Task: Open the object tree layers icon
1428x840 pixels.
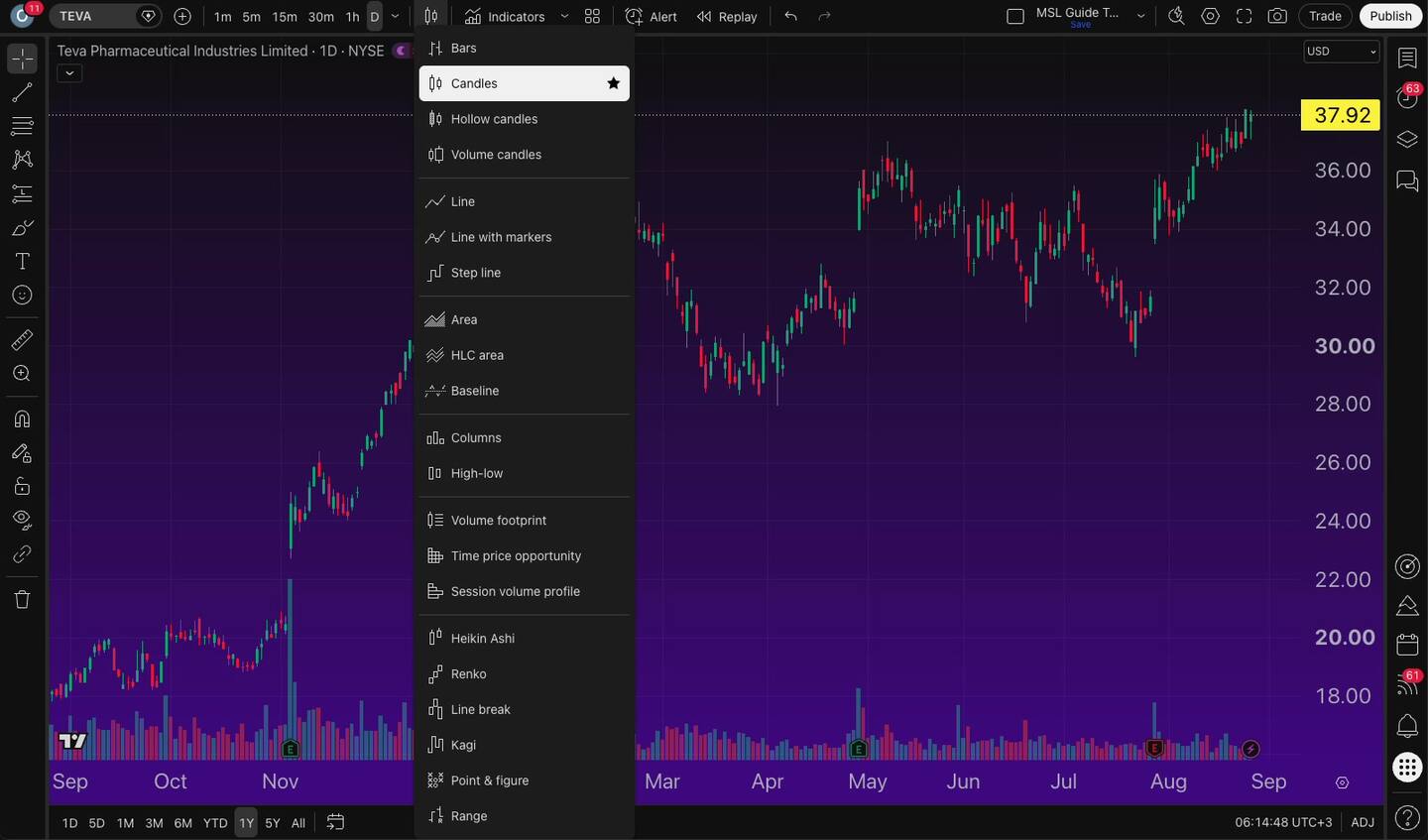Action: pyautogui.click(x=1407, y=139)
